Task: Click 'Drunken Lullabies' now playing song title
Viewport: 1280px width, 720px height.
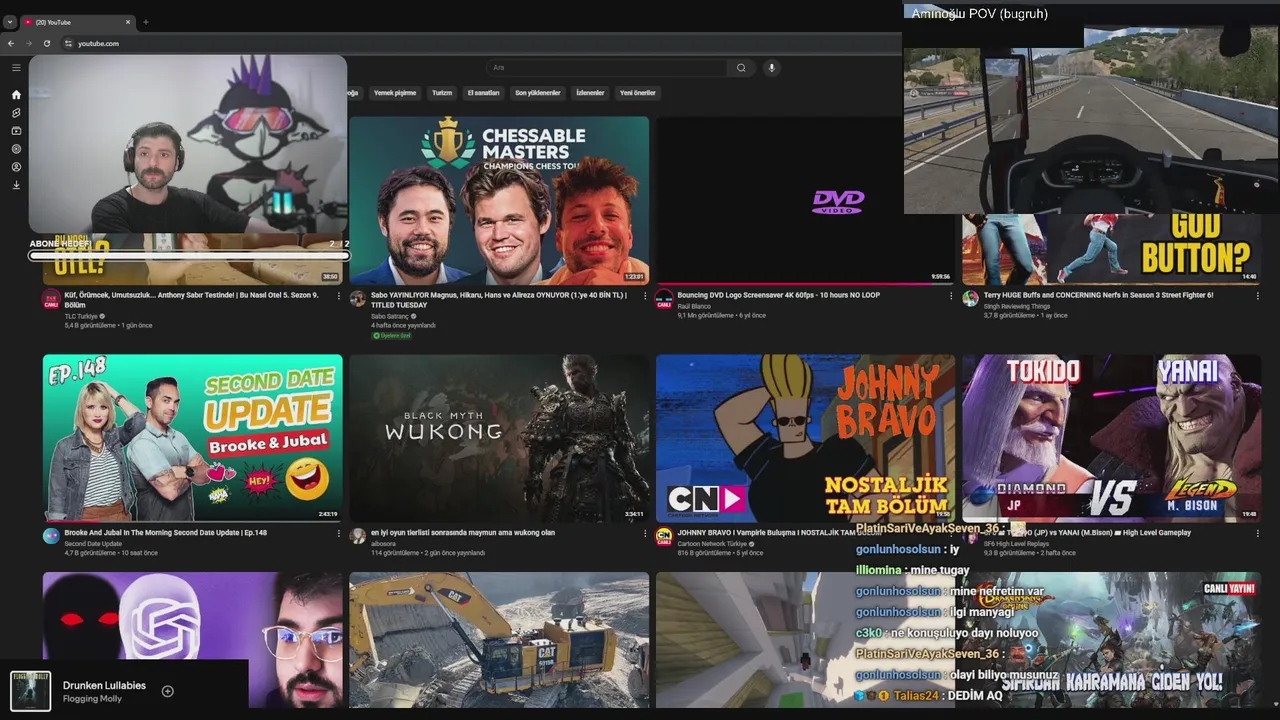Action: pyautogui.click(x=104, y=686)
